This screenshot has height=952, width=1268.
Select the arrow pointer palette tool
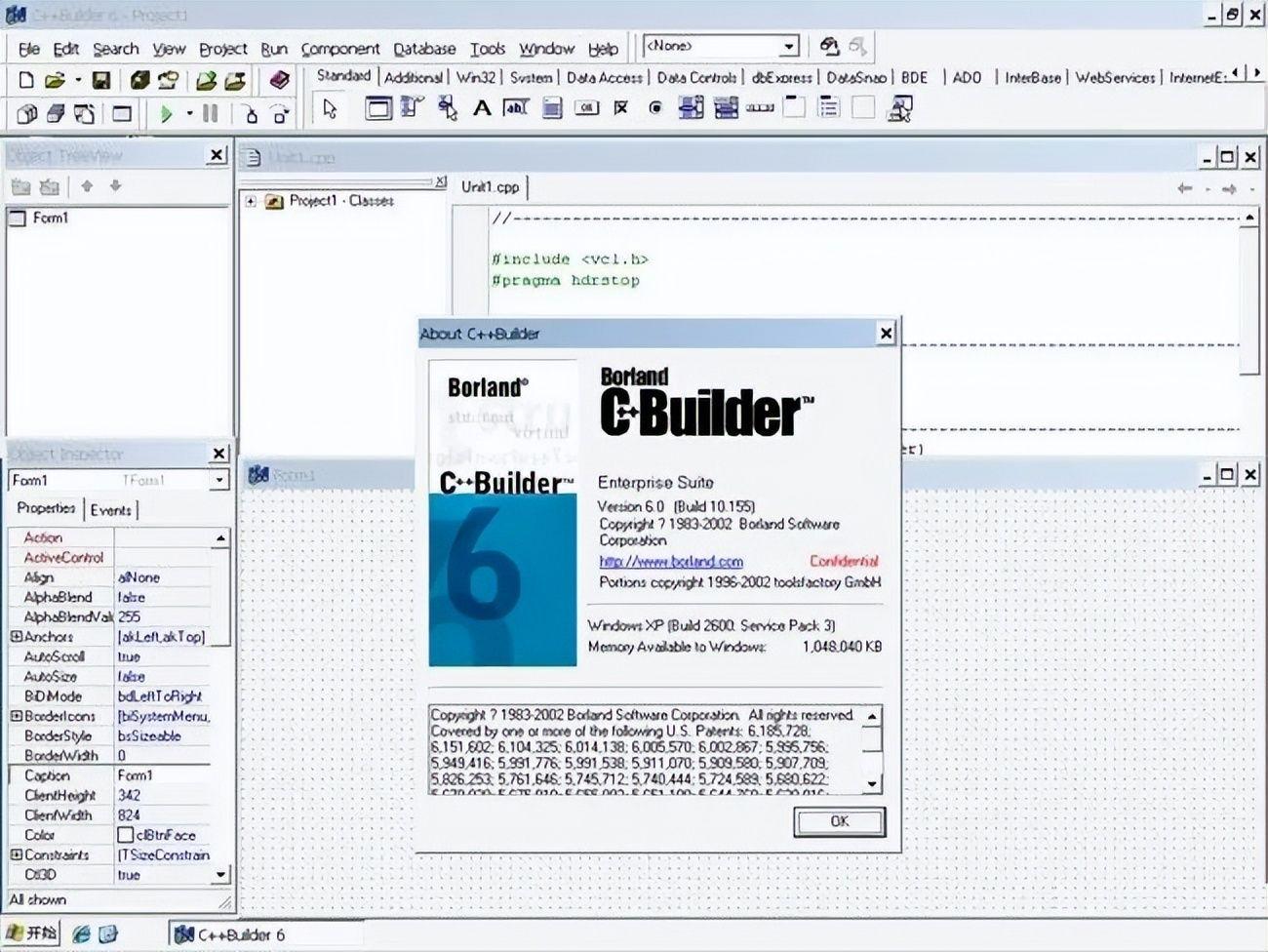(x=330, y=108)
